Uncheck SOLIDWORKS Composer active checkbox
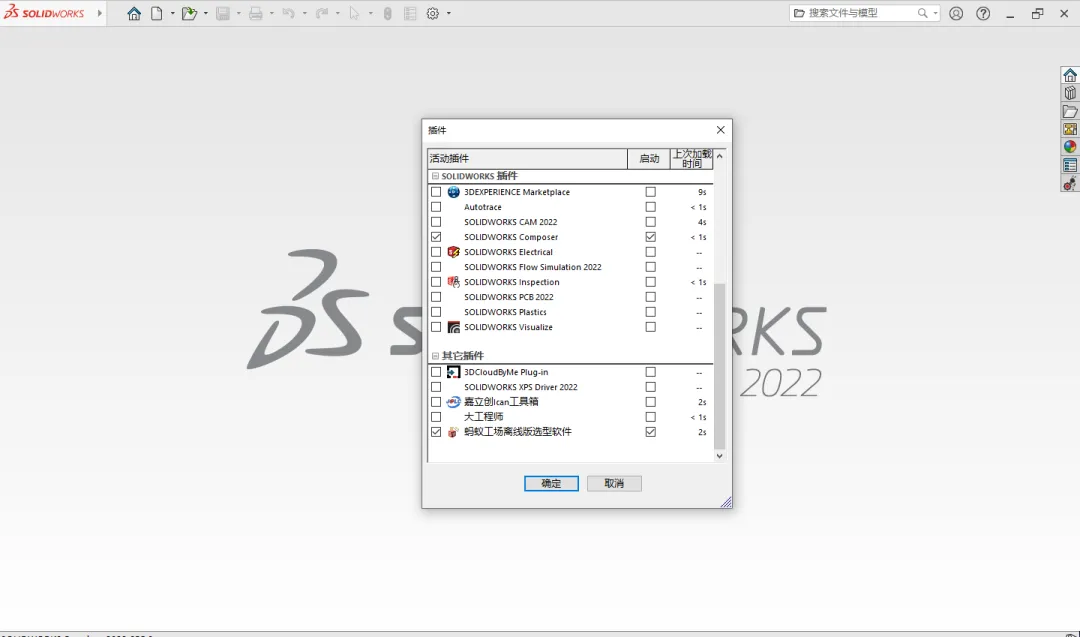The width and height of the screenshot is (1080, 637). (x=436, y=237)
